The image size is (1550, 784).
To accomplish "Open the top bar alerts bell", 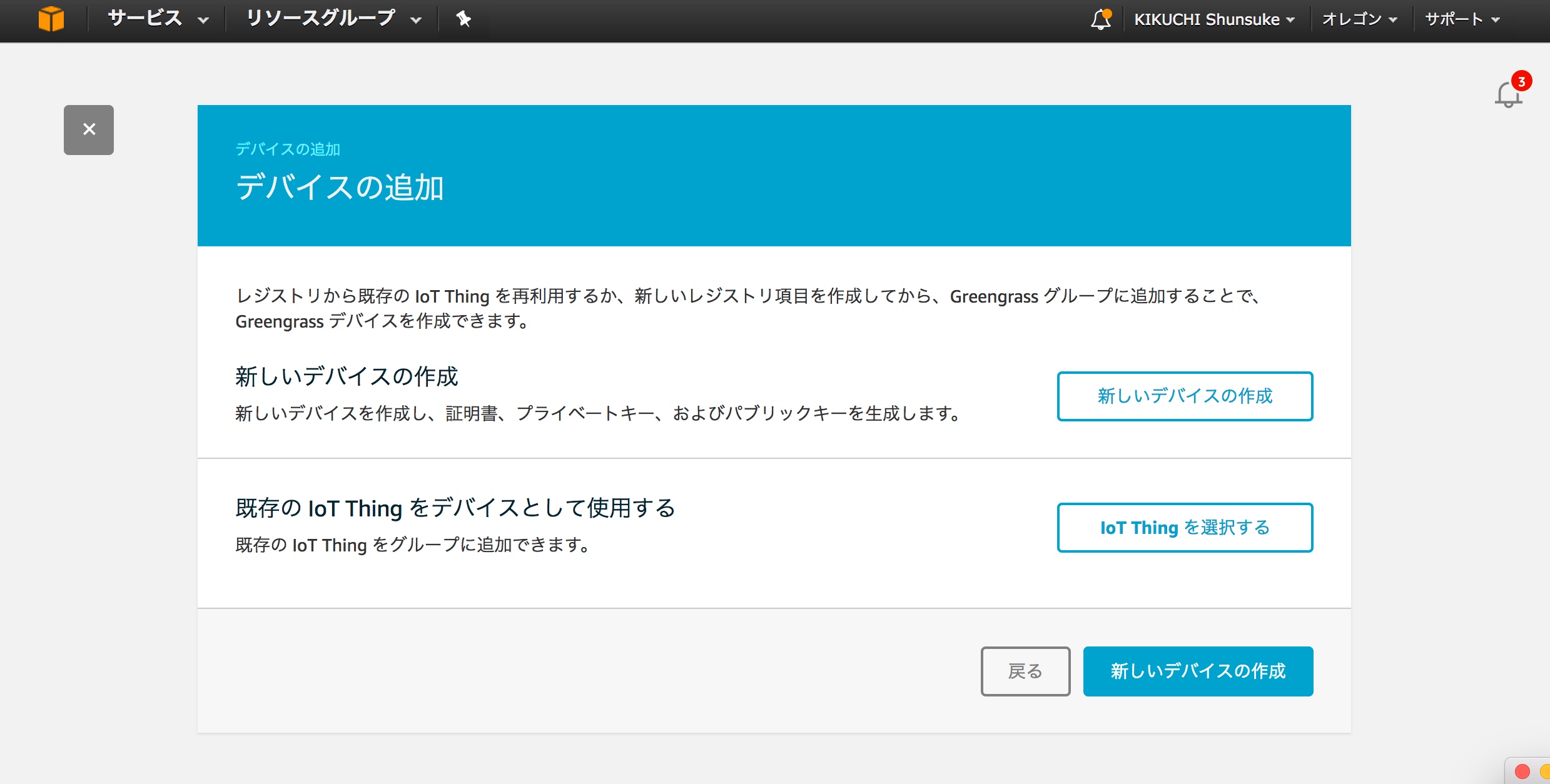I will tap(1101, 19).
